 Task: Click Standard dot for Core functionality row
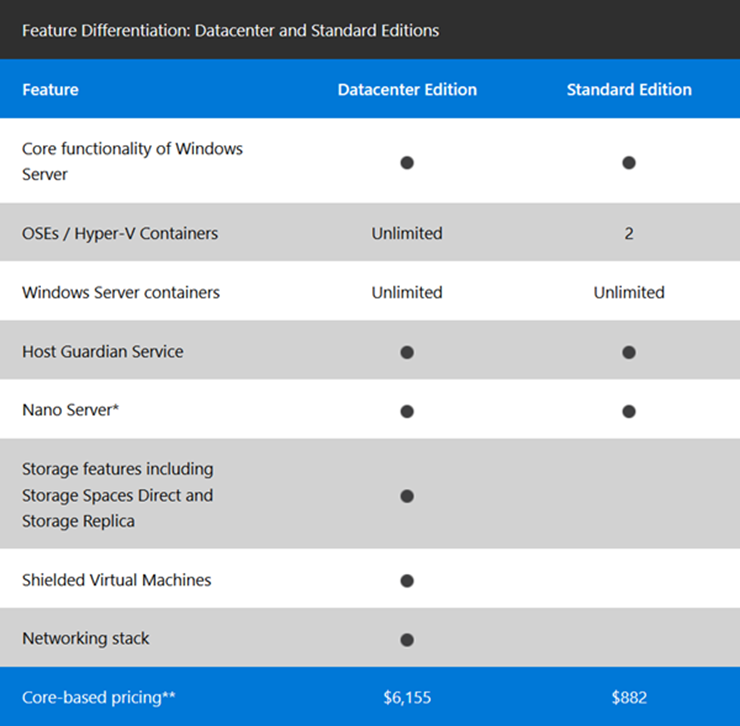[629, 162]
